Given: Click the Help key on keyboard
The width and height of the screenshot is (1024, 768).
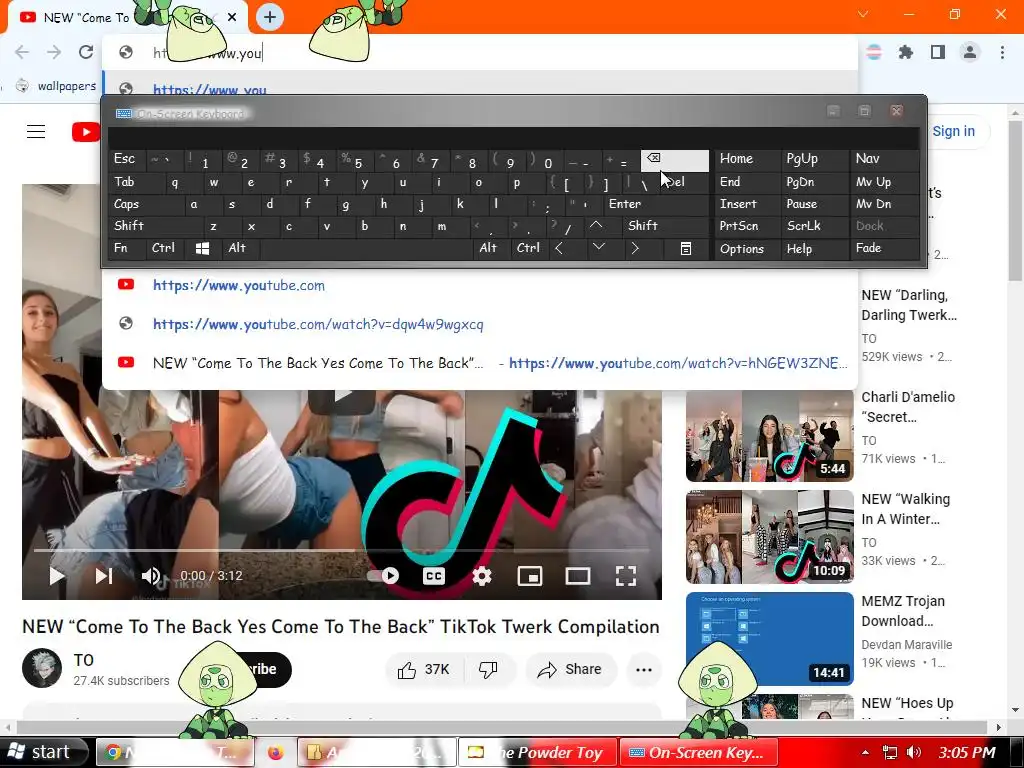Looking at the screenshot, I should (x=814, y=248).
